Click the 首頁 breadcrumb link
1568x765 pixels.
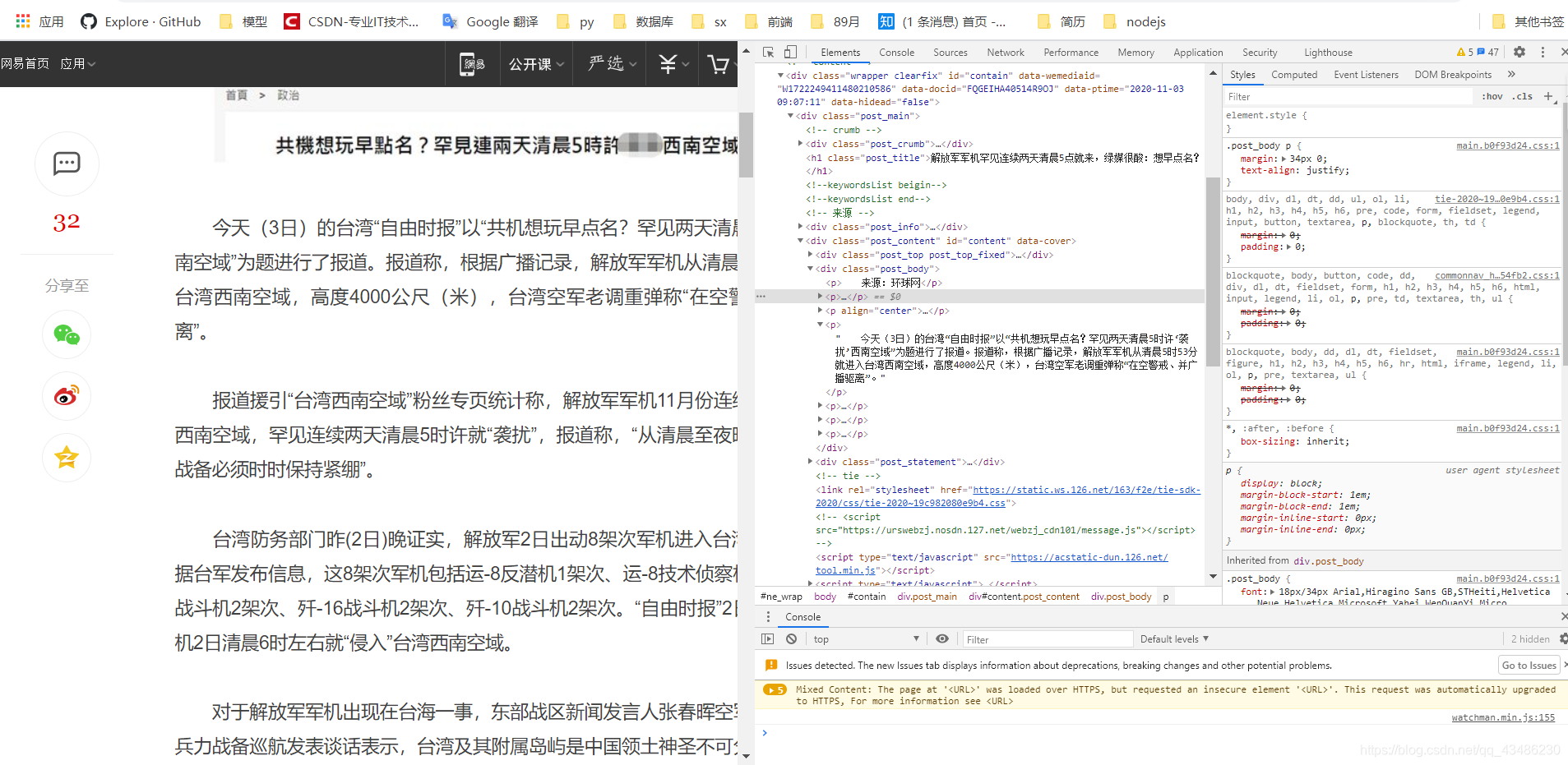[x=237, y=95]
